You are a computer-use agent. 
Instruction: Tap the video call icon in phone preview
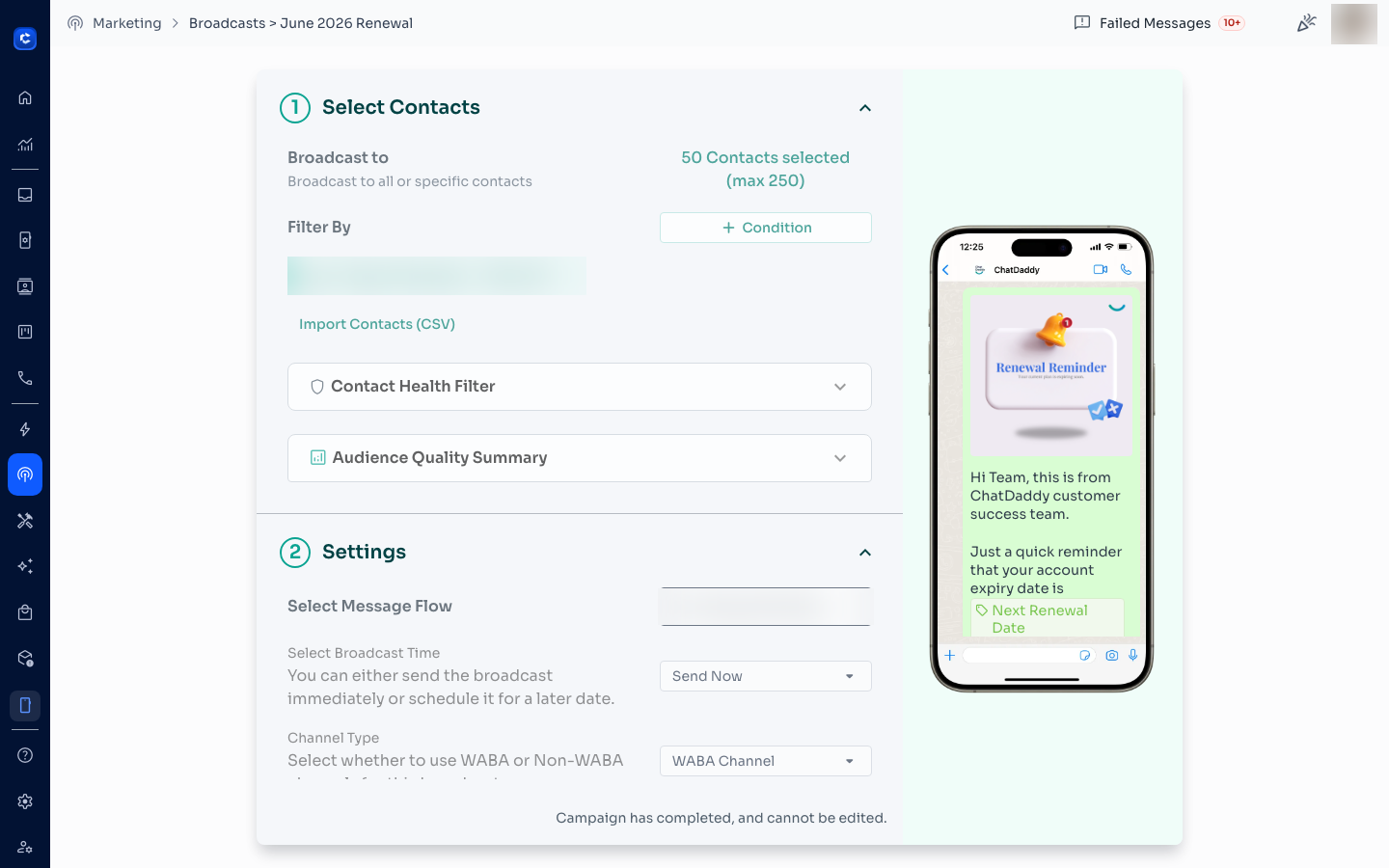coord(1101,270)
